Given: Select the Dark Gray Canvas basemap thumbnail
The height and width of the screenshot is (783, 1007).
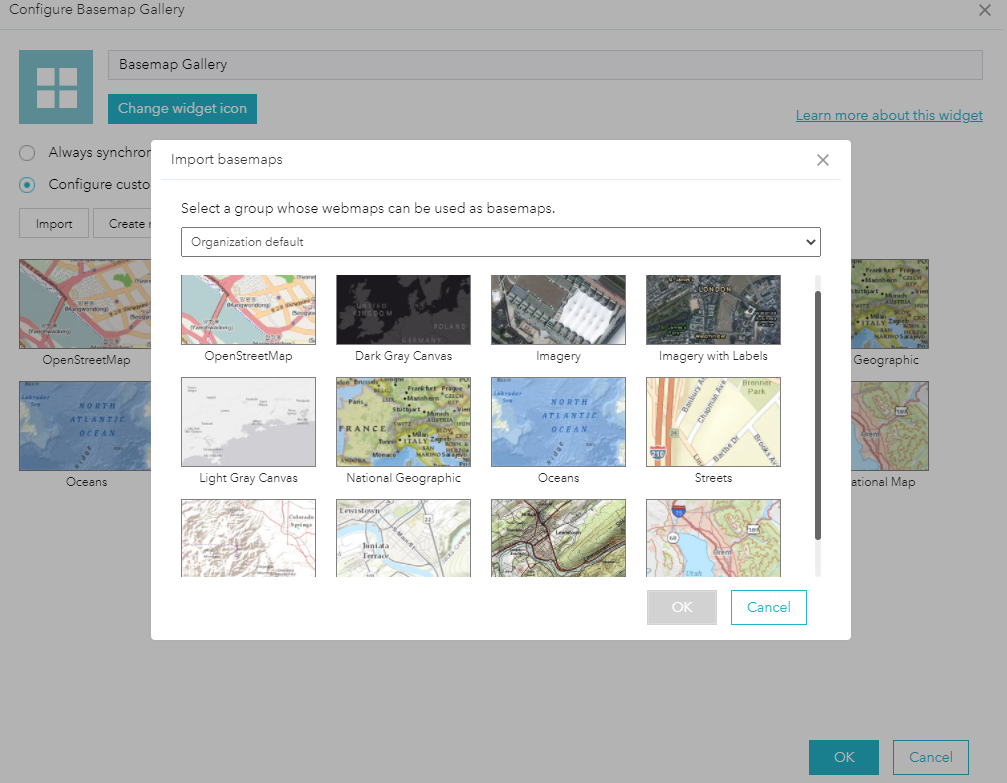Looking at the screenshot, I should 403,309.
